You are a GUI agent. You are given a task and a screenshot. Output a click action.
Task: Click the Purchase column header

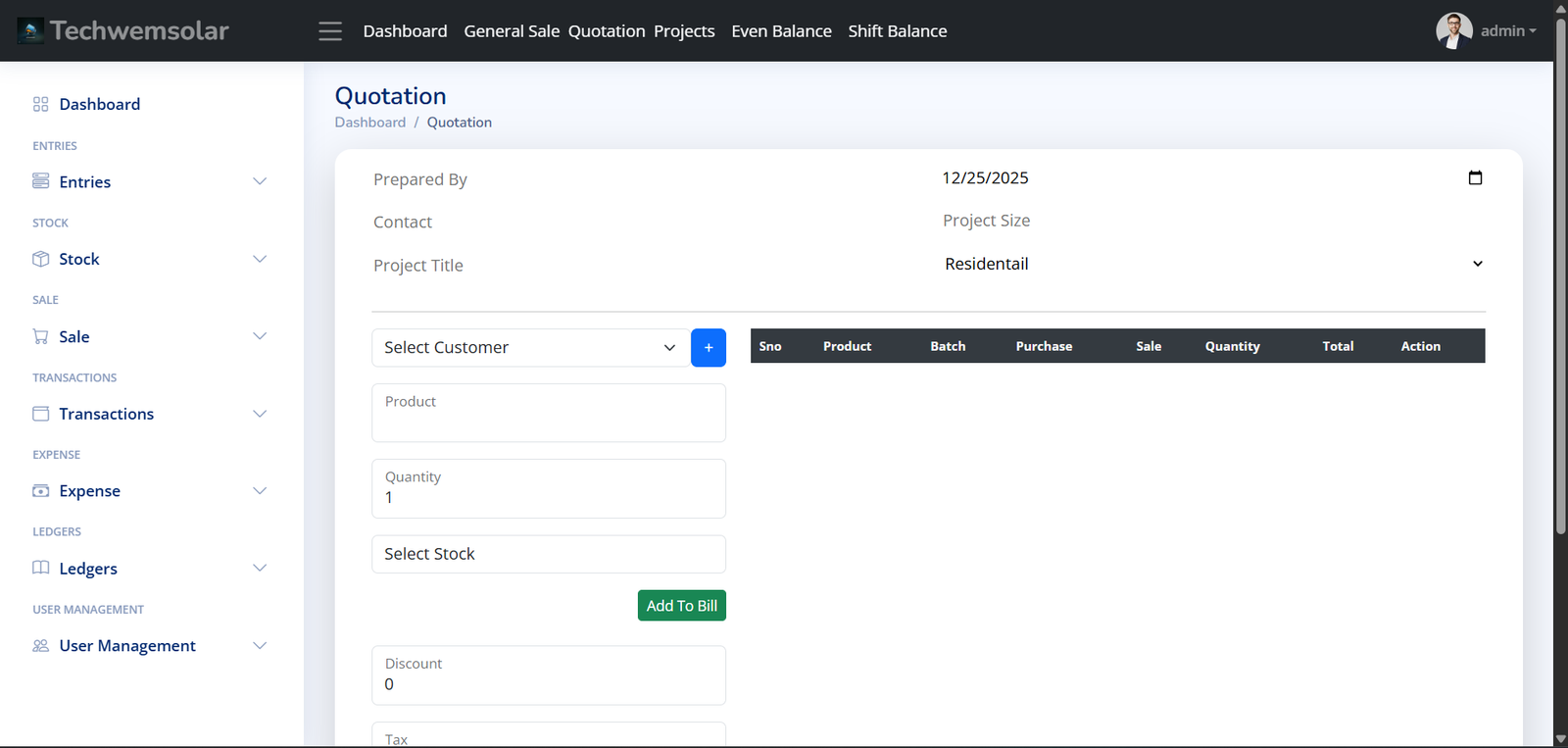[1044, 346]
